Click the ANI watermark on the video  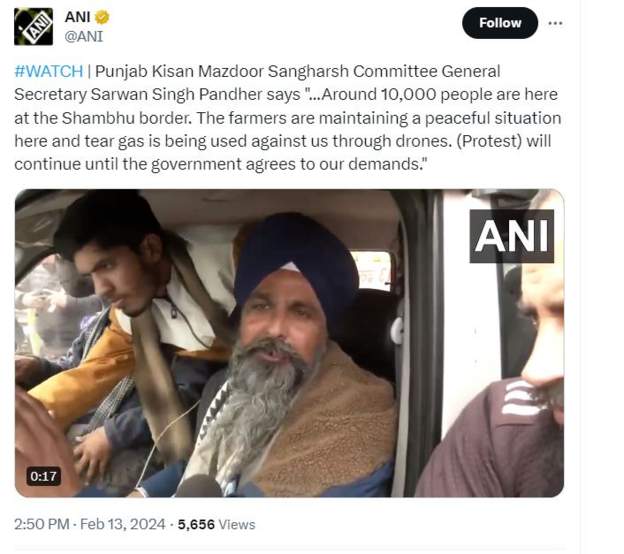click(x=511, y=236)
